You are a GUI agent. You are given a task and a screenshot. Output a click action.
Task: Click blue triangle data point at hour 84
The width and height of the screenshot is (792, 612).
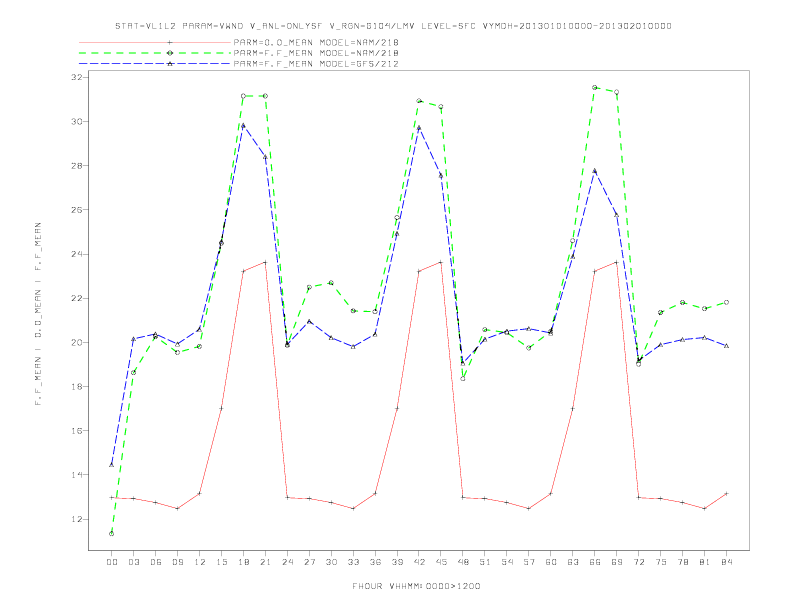point(726,346)
